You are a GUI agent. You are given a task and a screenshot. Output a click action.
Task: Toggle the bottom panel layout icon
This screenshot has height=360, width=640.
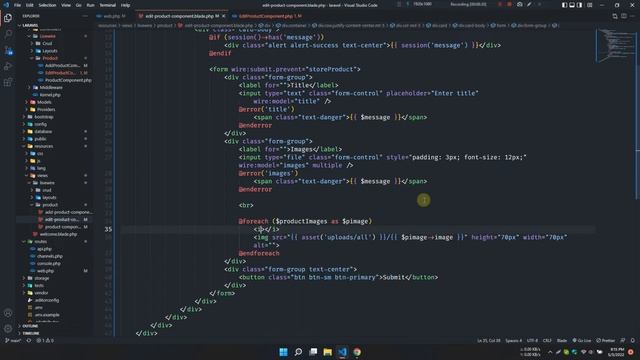(572, 5)
